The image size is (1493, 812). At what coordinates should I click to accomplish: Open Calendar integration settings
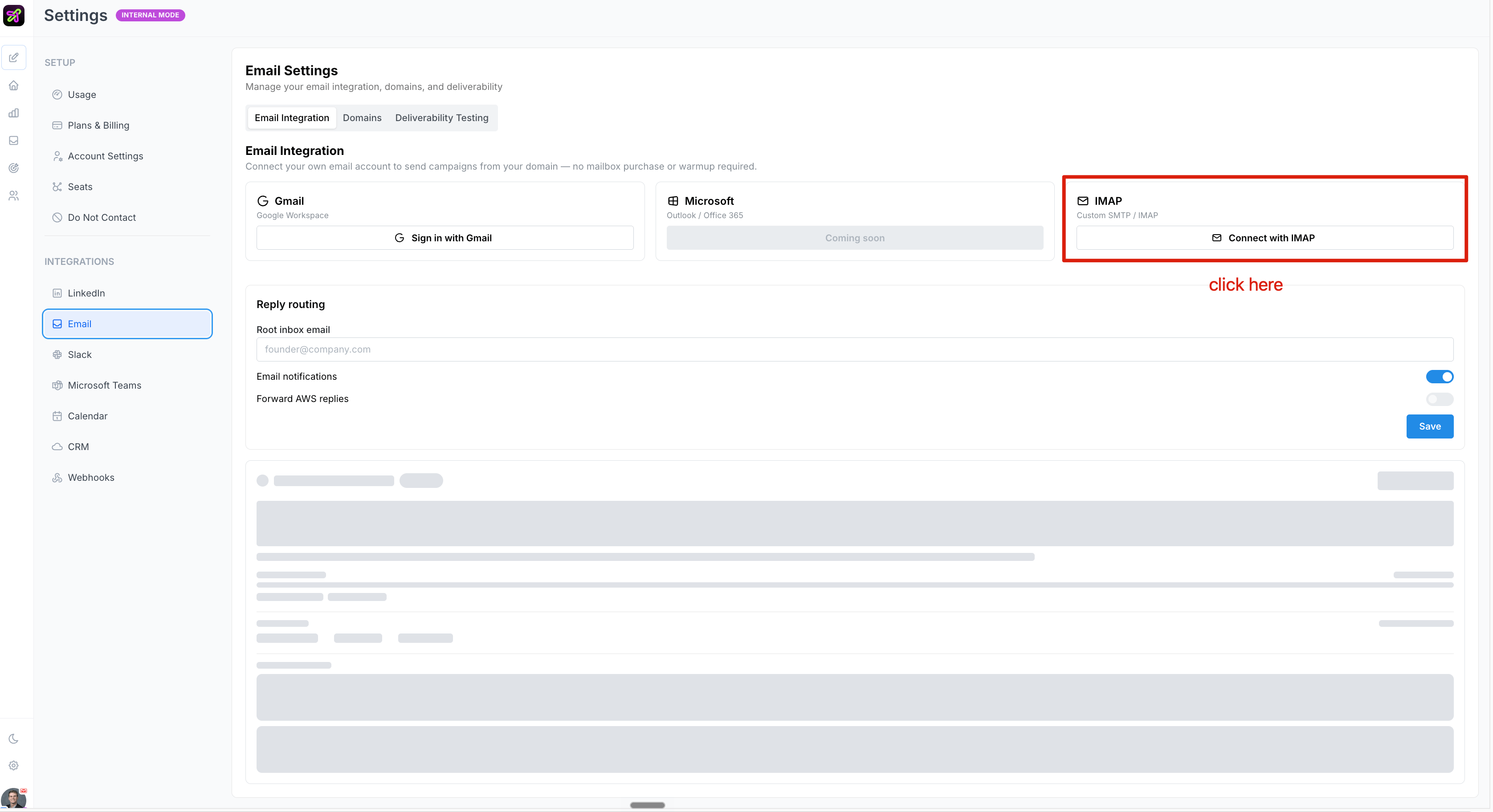pos(127,416)
